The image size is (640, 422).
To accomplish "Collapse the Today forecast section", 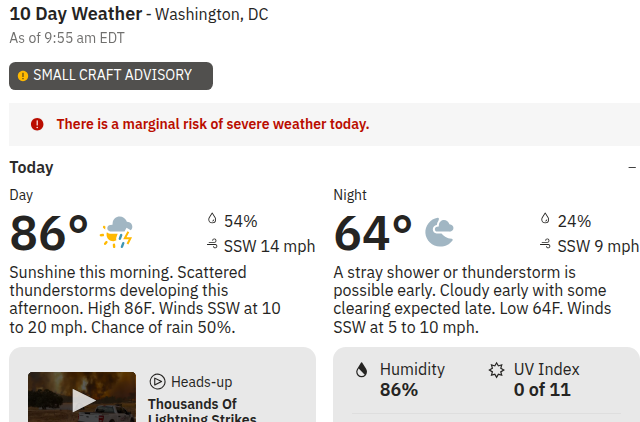I will coord(632,167).
